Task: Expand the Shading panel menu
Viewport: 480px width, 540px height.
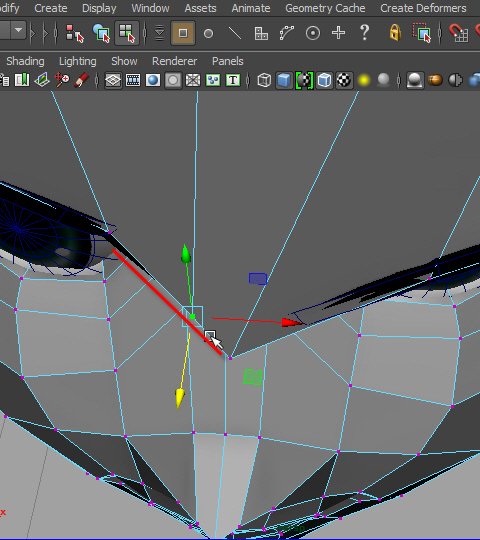Action: (x=25, y=61)
